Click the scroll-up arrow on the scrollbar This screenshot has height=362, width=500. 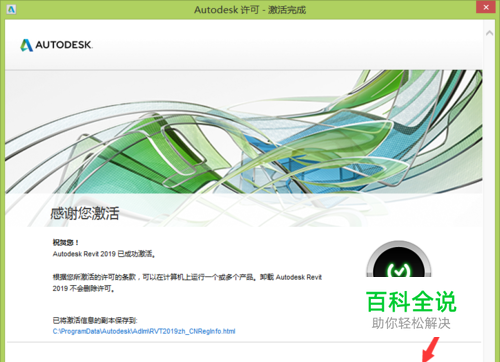489,33
